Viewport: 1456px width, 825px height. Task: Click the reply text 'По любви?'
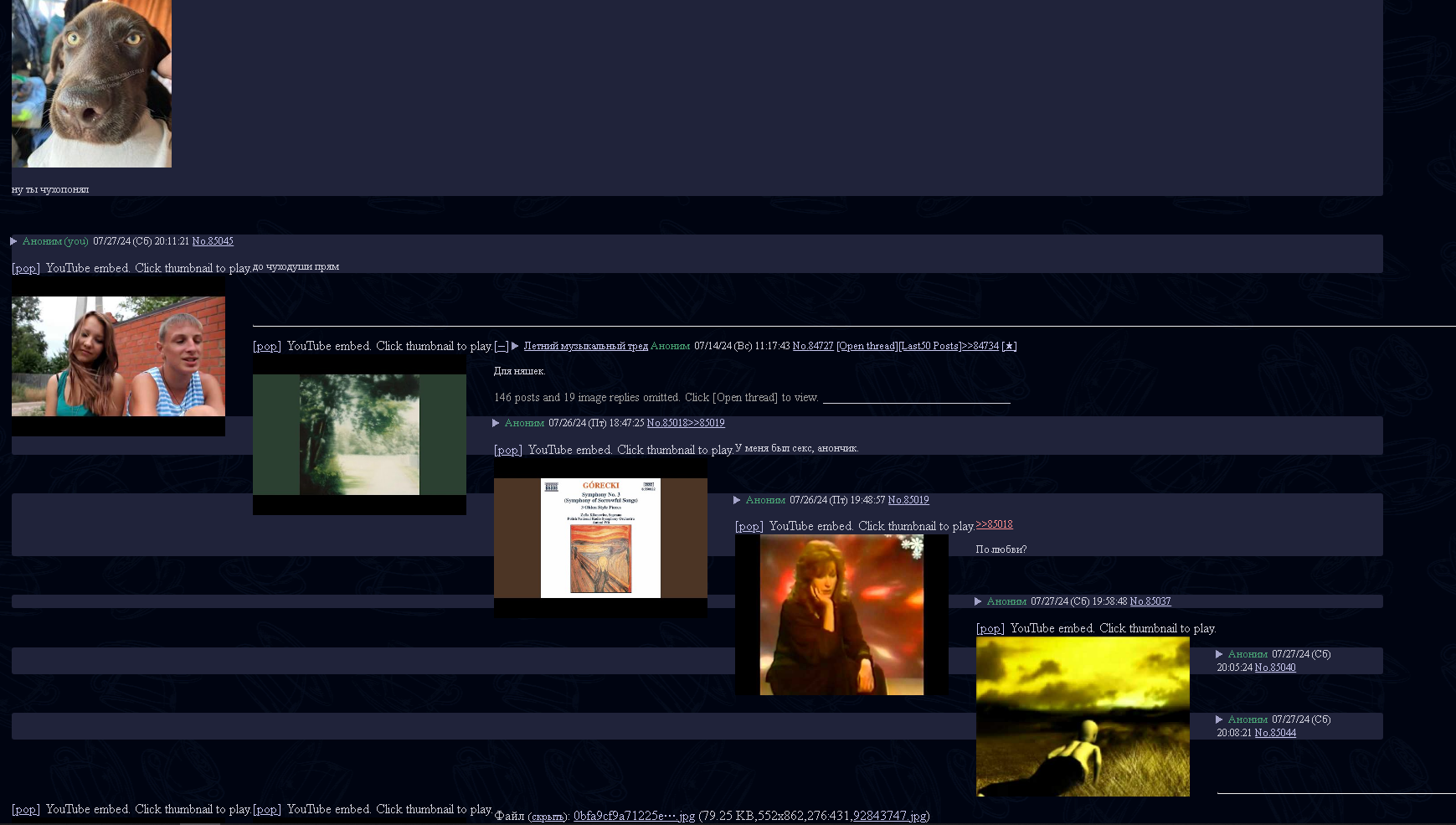point(1001,549)
